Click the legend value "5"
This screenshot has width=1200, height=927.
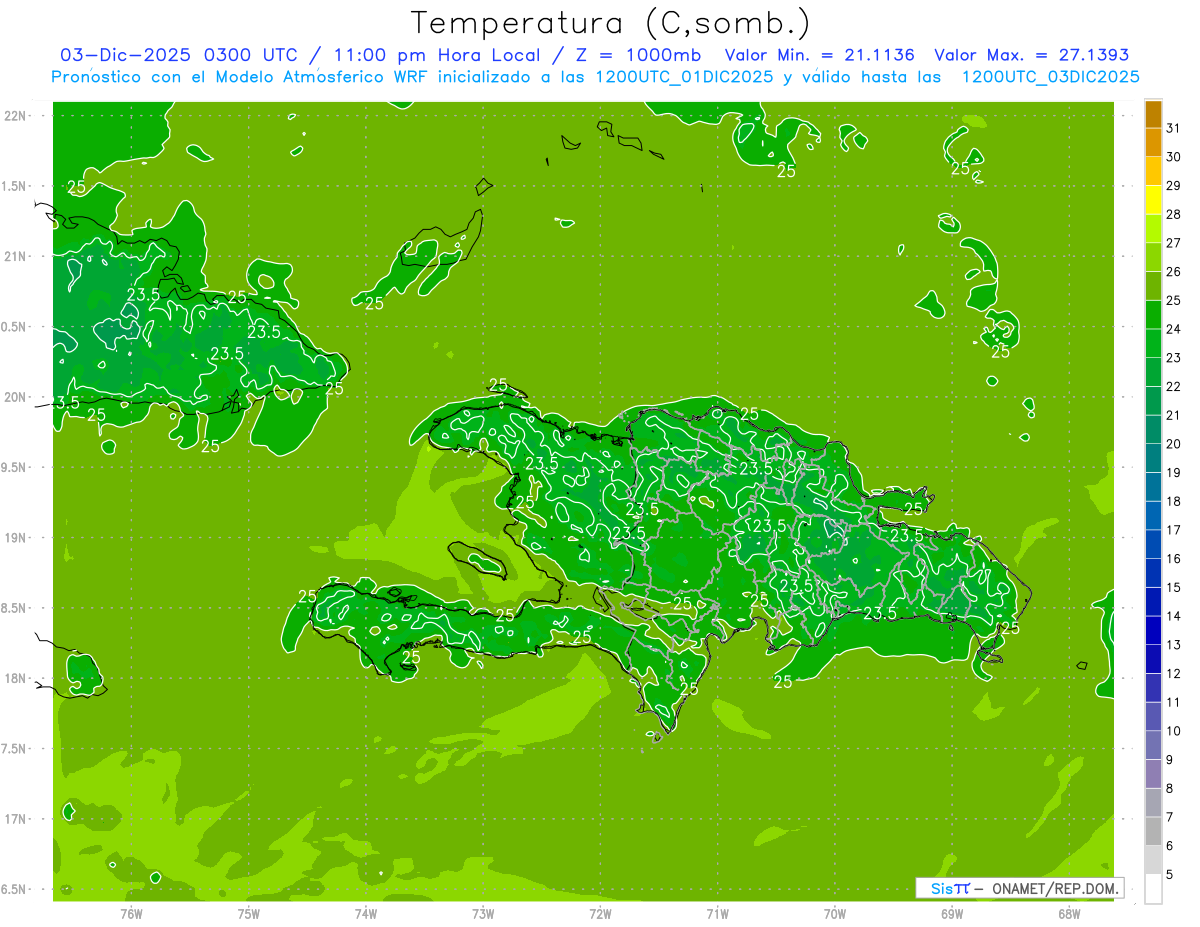coord(1170,874)
